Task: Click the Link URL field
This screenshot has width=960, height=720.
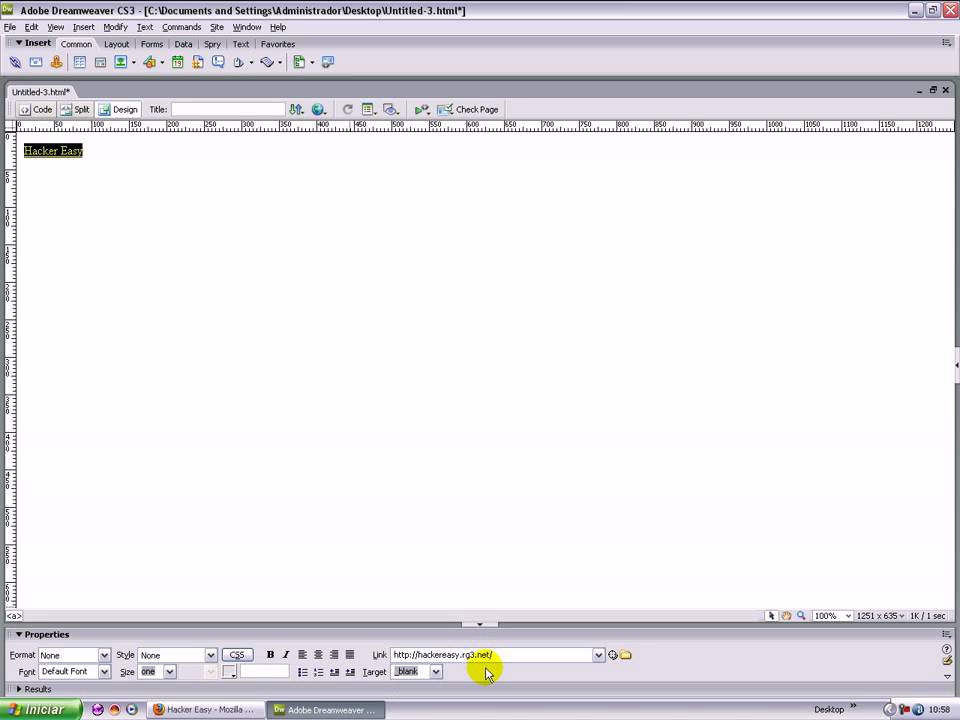Action: coord(491,655)
